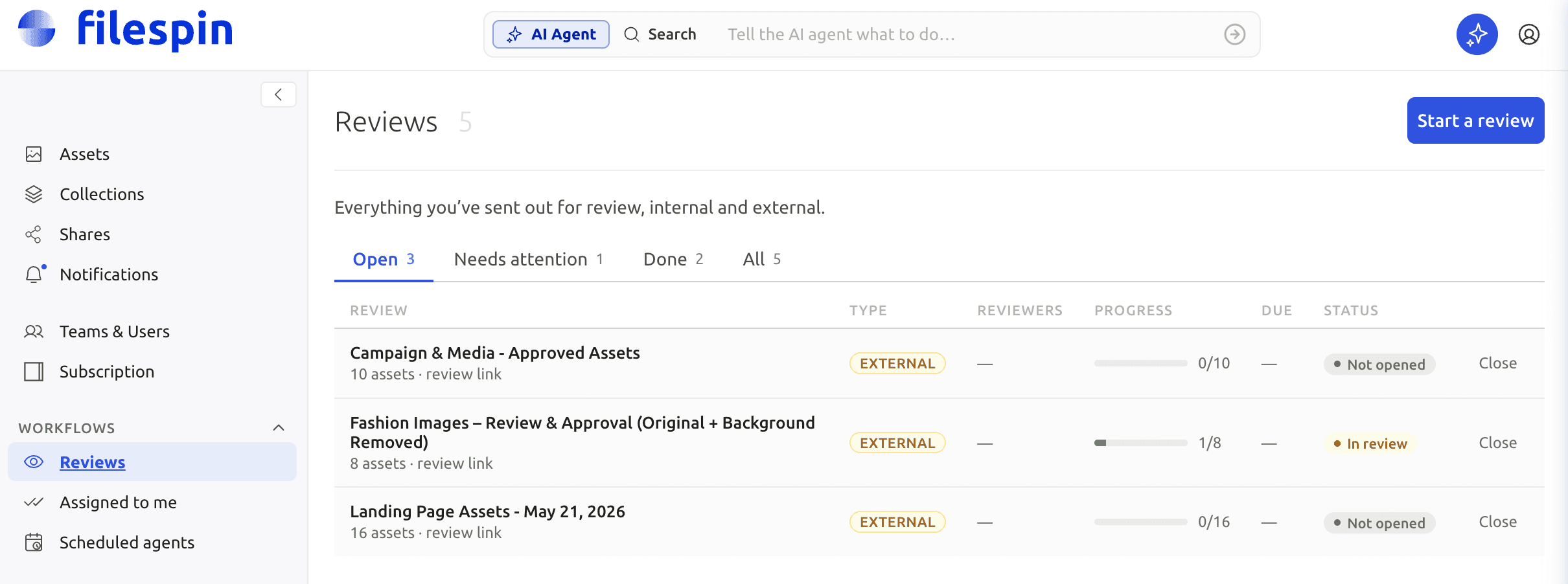Click EXTERNAL badge on Fashion Images row
This screenshot has height=584, width=1568.
point(897,443)
